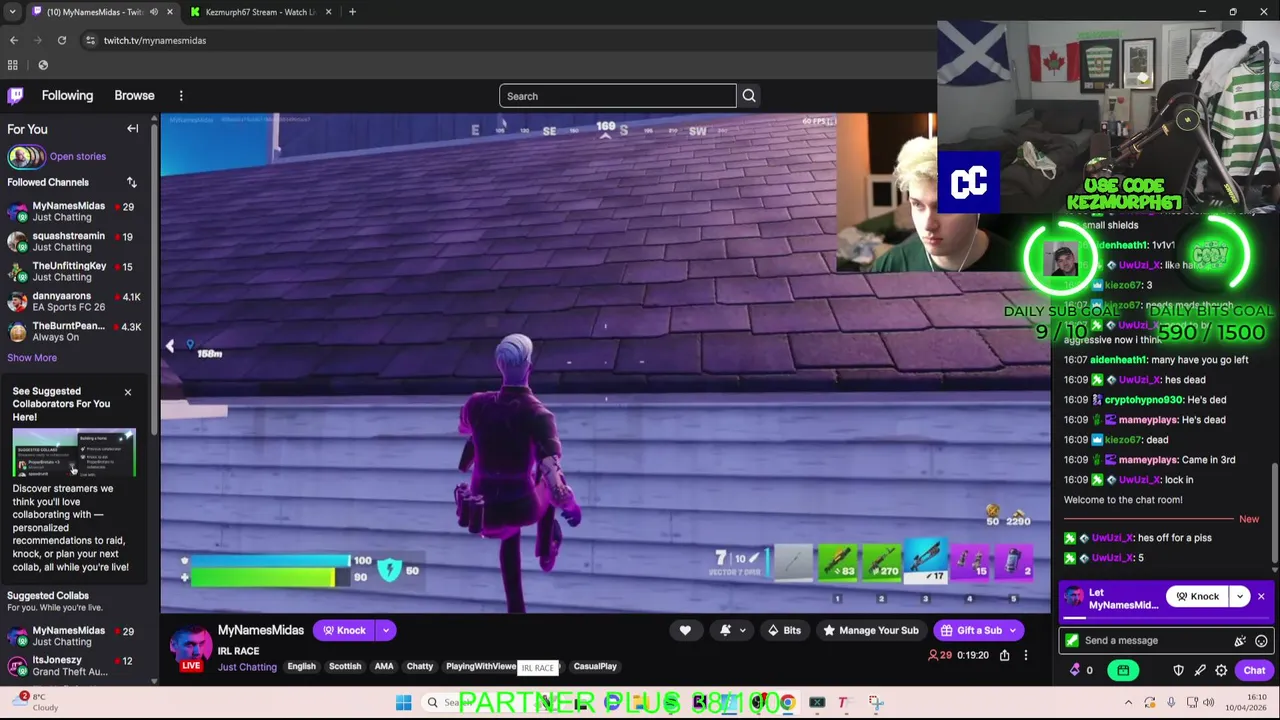Screen dimensions: 1280x720
Task: Click the Bits button
Action: (x=783, y=630)
